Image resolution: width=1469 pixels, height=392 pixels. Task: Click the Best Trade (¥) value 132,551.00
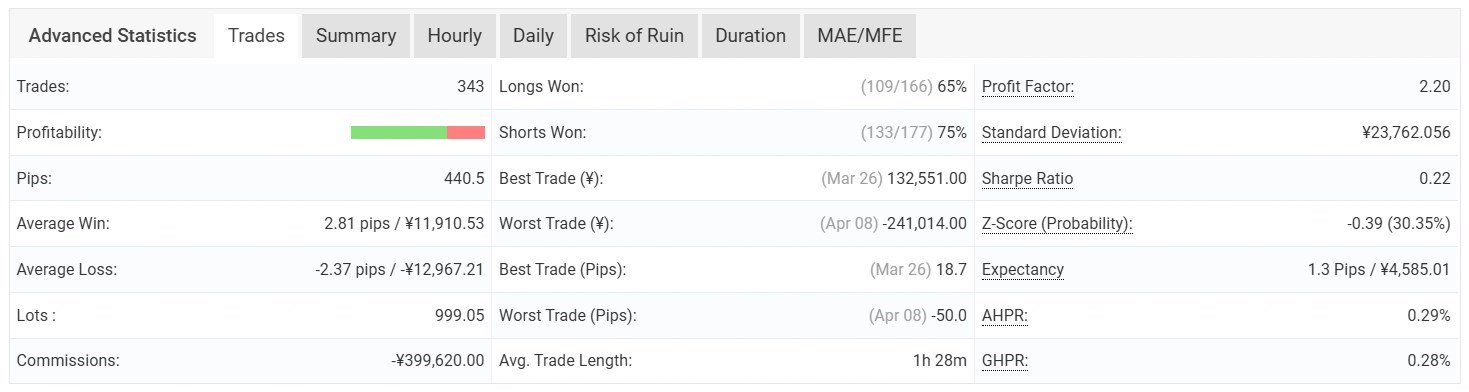tap(927, 179)
